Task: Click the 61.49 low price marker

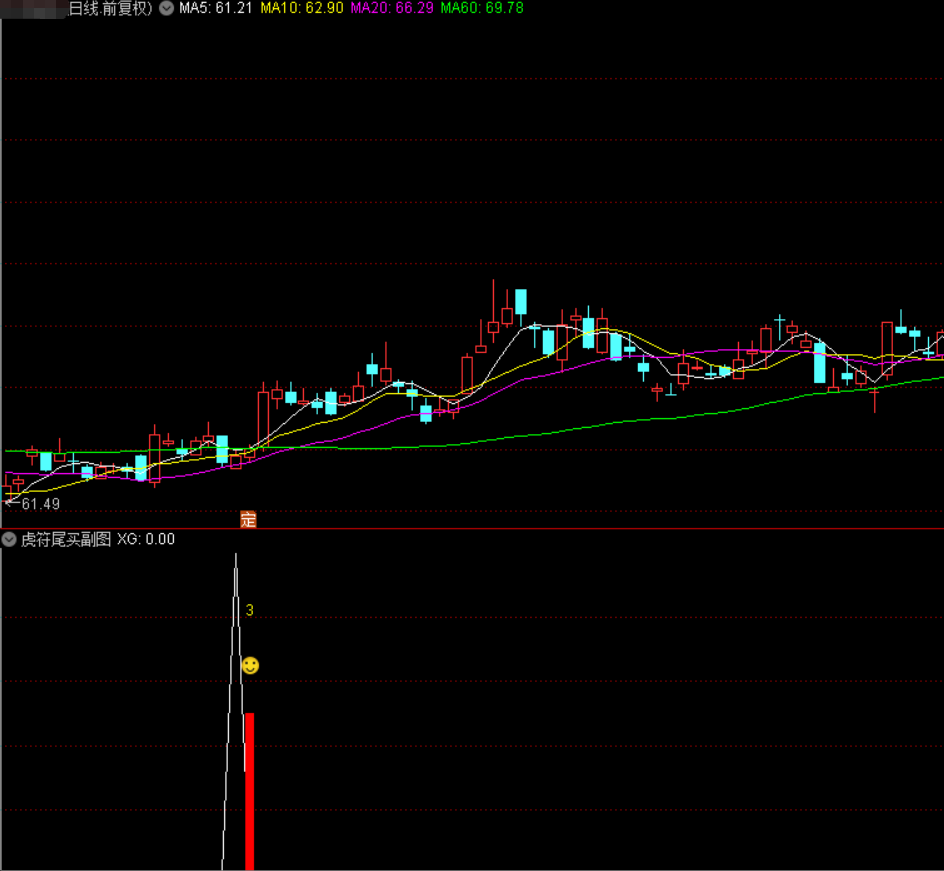Action: (x=40, y=504)
